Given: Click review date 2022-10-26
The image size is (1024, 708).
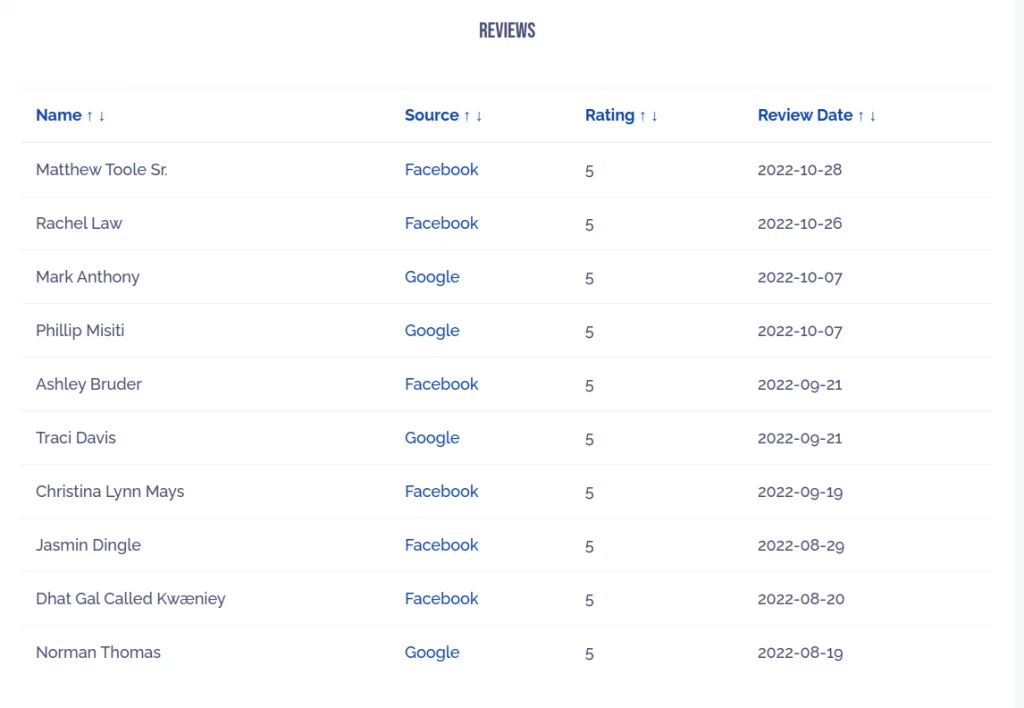Looking at the screenshot, I should click(799, 223).
